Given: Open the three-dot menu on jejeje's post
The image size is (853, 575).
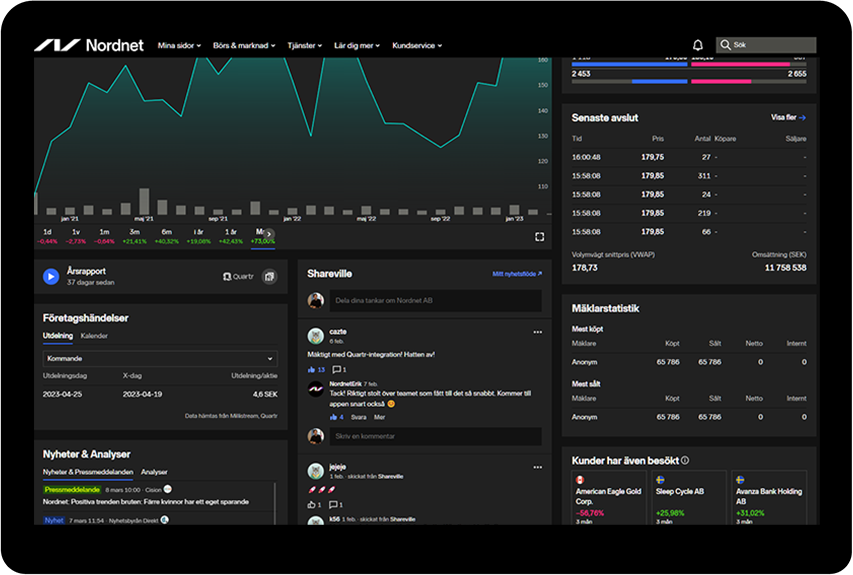Looking at the screenshot, I should 537,467.
